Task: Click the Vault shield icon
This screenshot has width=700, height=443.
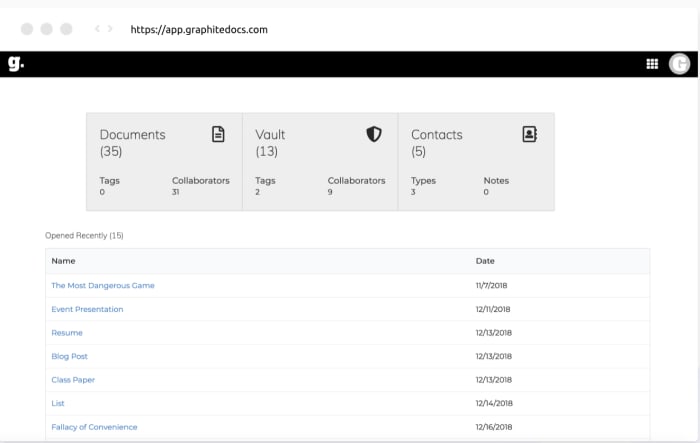Action: click(x=374, y=134)
